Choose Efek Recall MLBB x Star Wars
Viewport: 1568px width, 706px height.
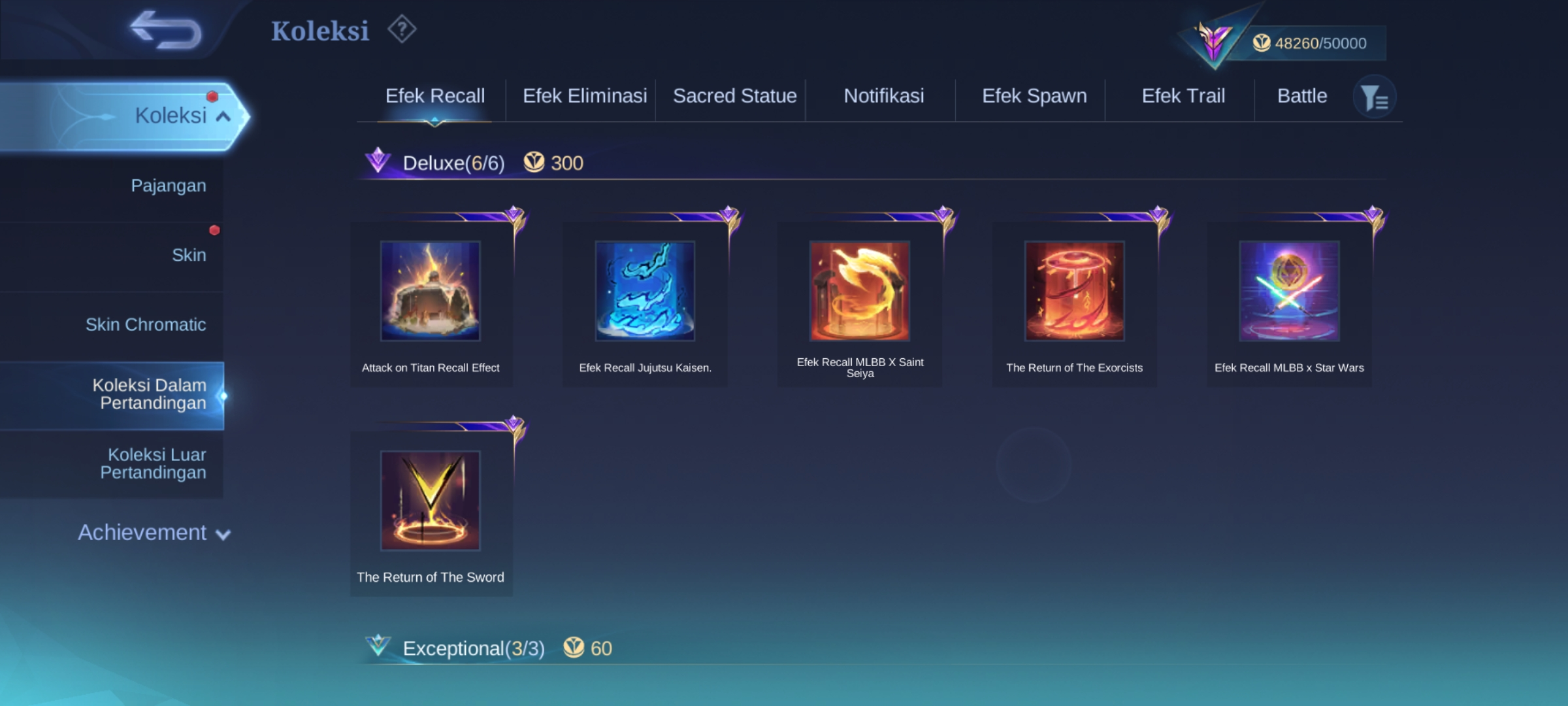click(1290, 291)
